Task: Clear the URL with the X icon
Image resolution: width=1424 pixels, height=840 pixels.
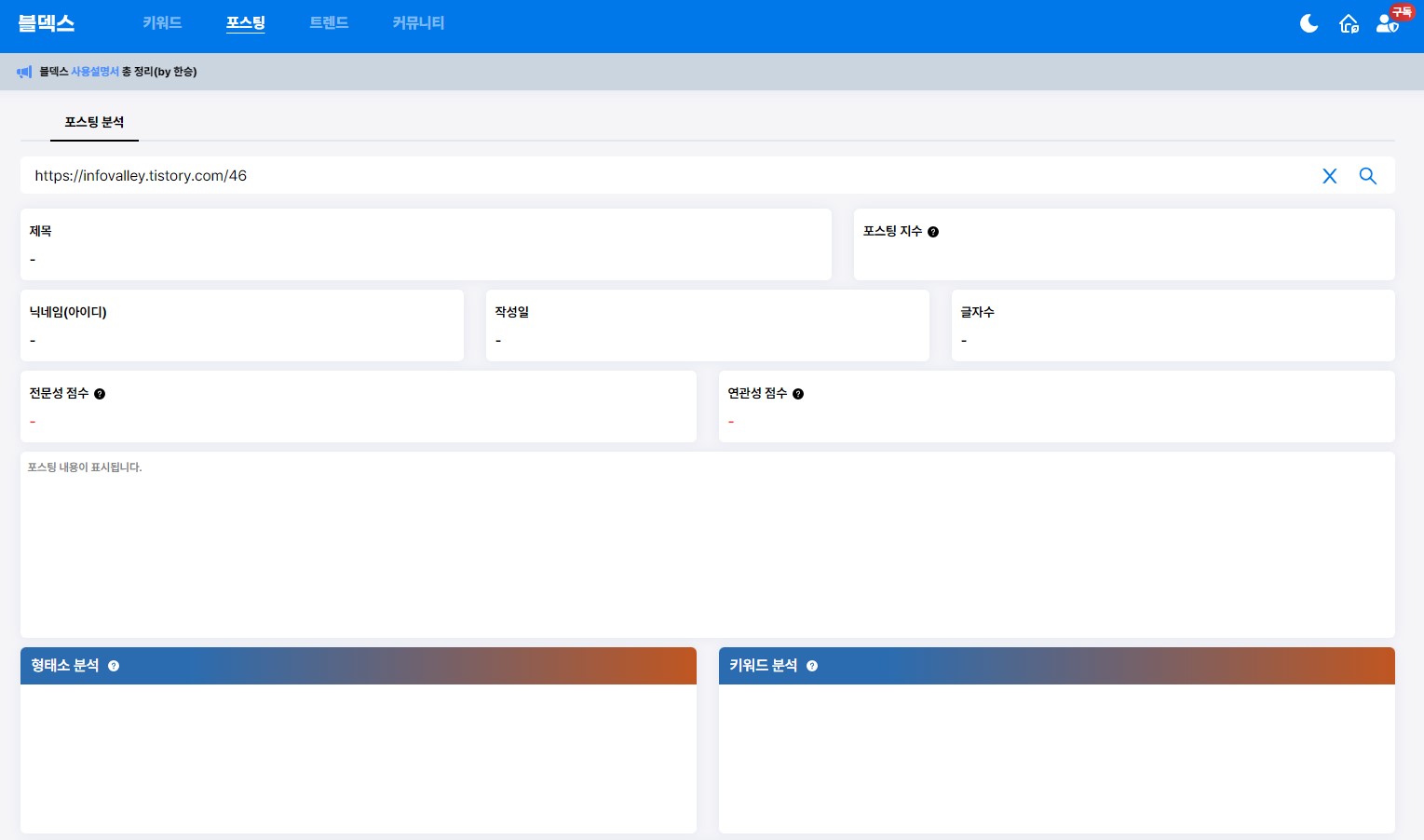Action: pos(1330,176)
